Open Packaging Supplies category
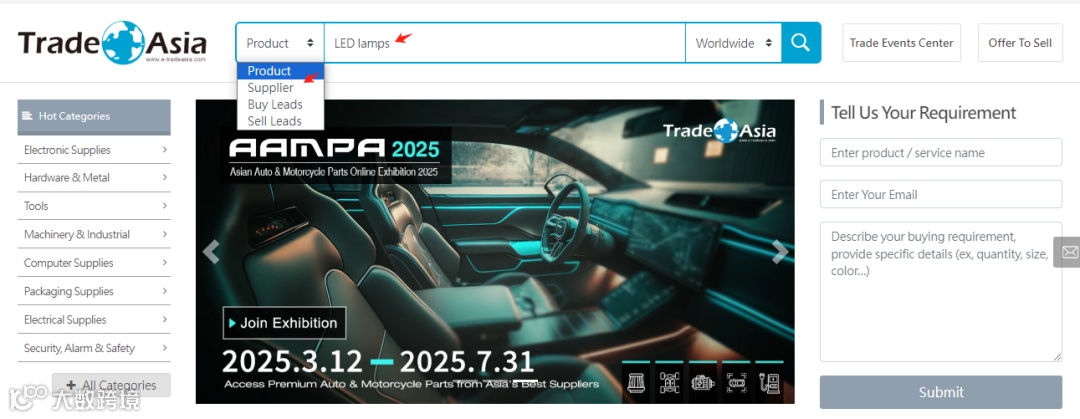This screenshot has width=1080, height=419. [x=94, y=291]
